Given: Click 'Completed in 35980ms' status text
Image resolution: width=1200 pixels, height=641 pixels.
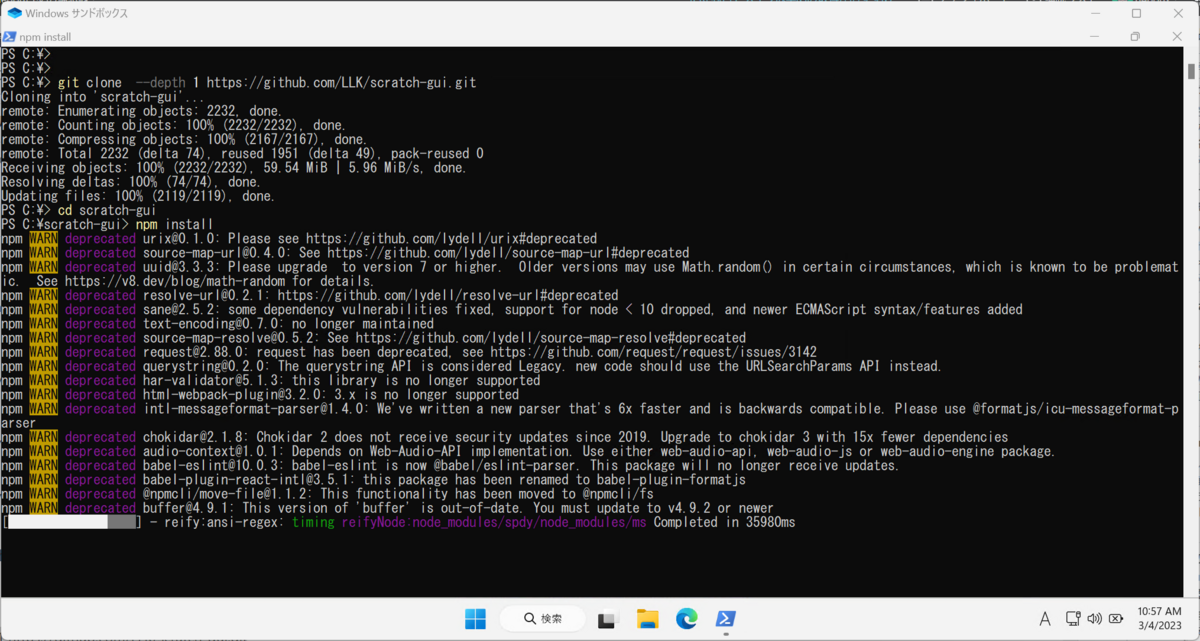Looking at the screenshot, I should pos(725,522).
